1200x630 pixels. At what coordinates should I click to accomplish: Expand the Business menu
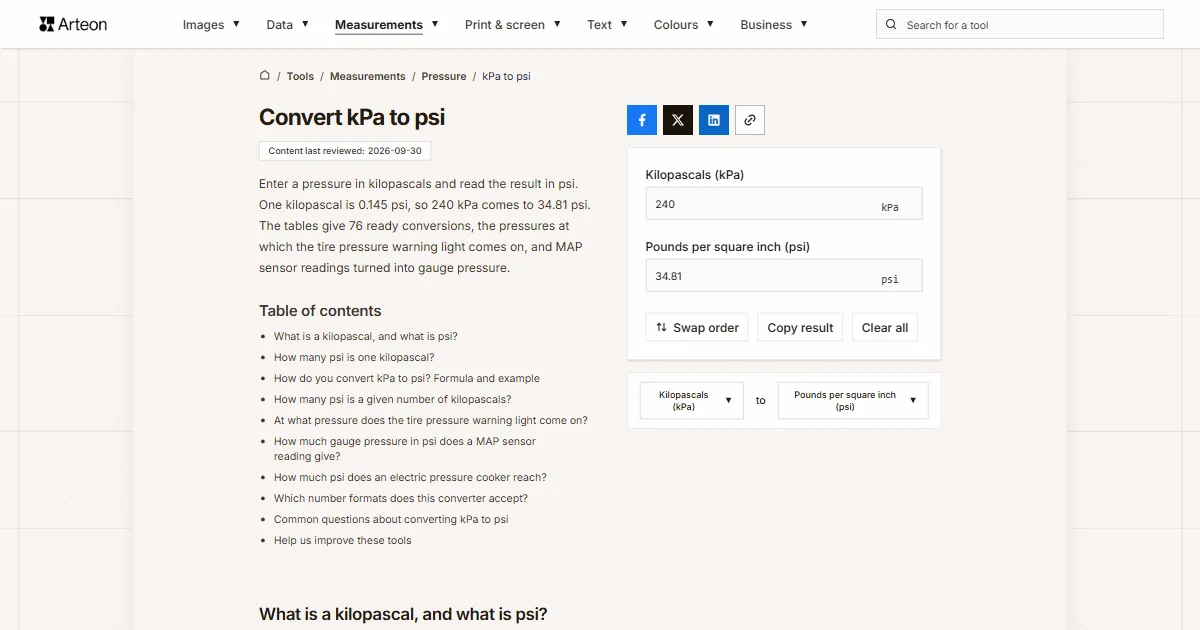[x=774, y=25]
